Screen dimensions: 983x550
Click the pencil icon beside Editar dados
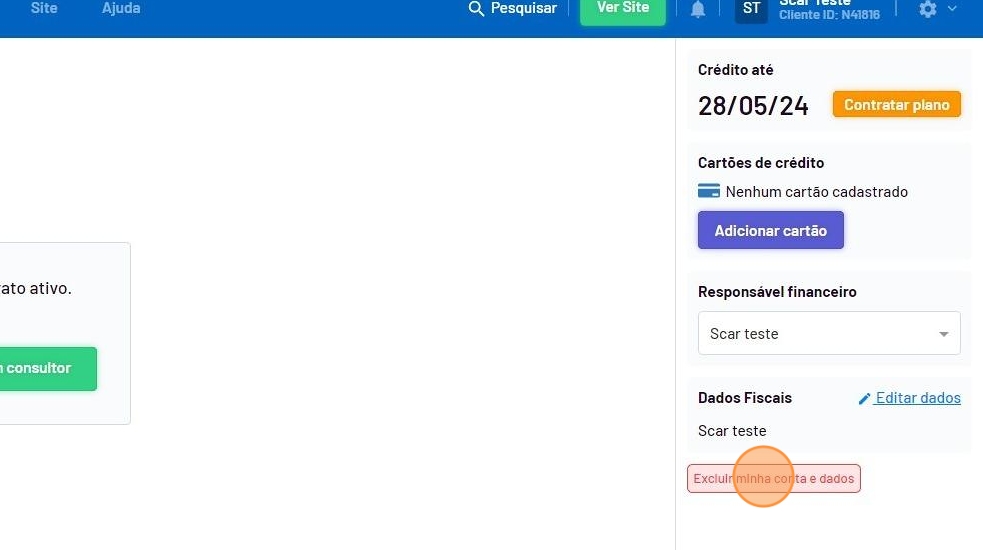click(x=865, y=398)
